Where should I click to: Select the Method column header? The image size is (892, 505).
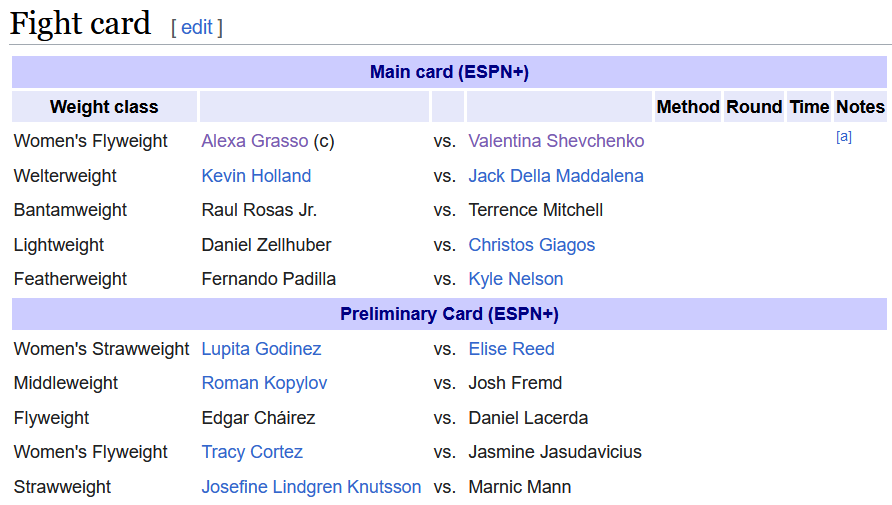click(688, 107)
